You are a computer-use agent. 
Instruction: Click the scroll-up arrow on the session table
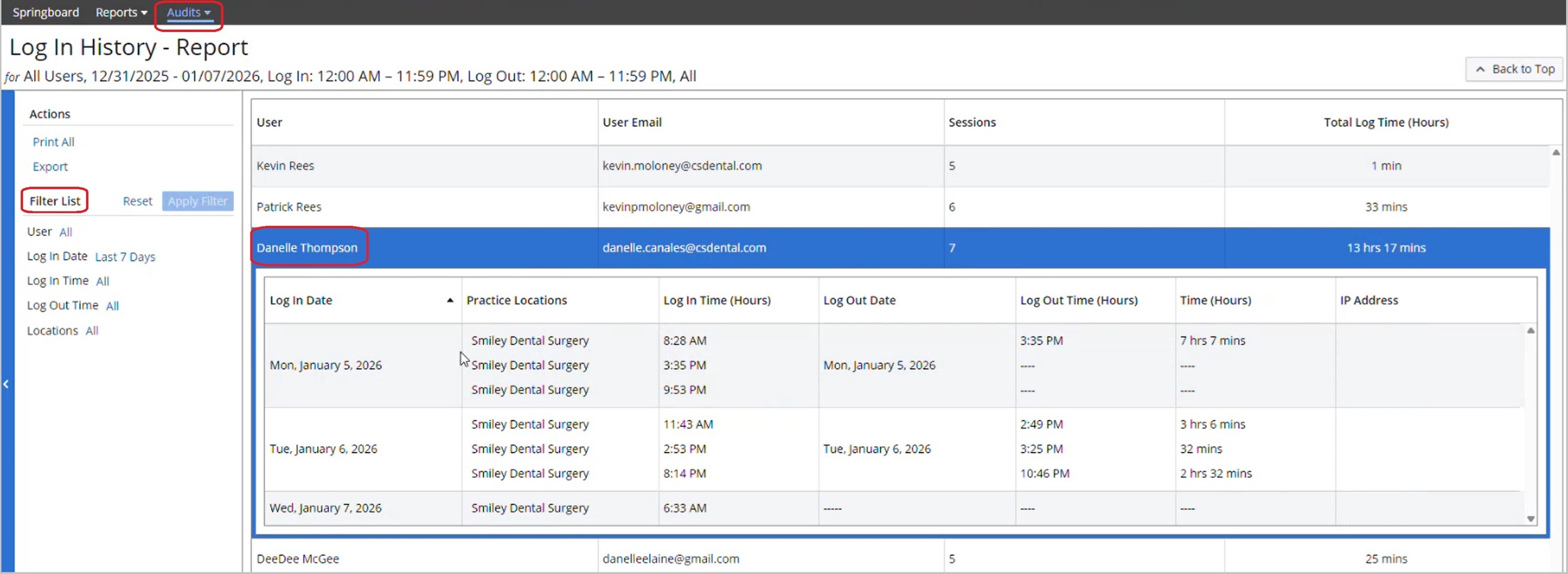tap(1531, 330)
